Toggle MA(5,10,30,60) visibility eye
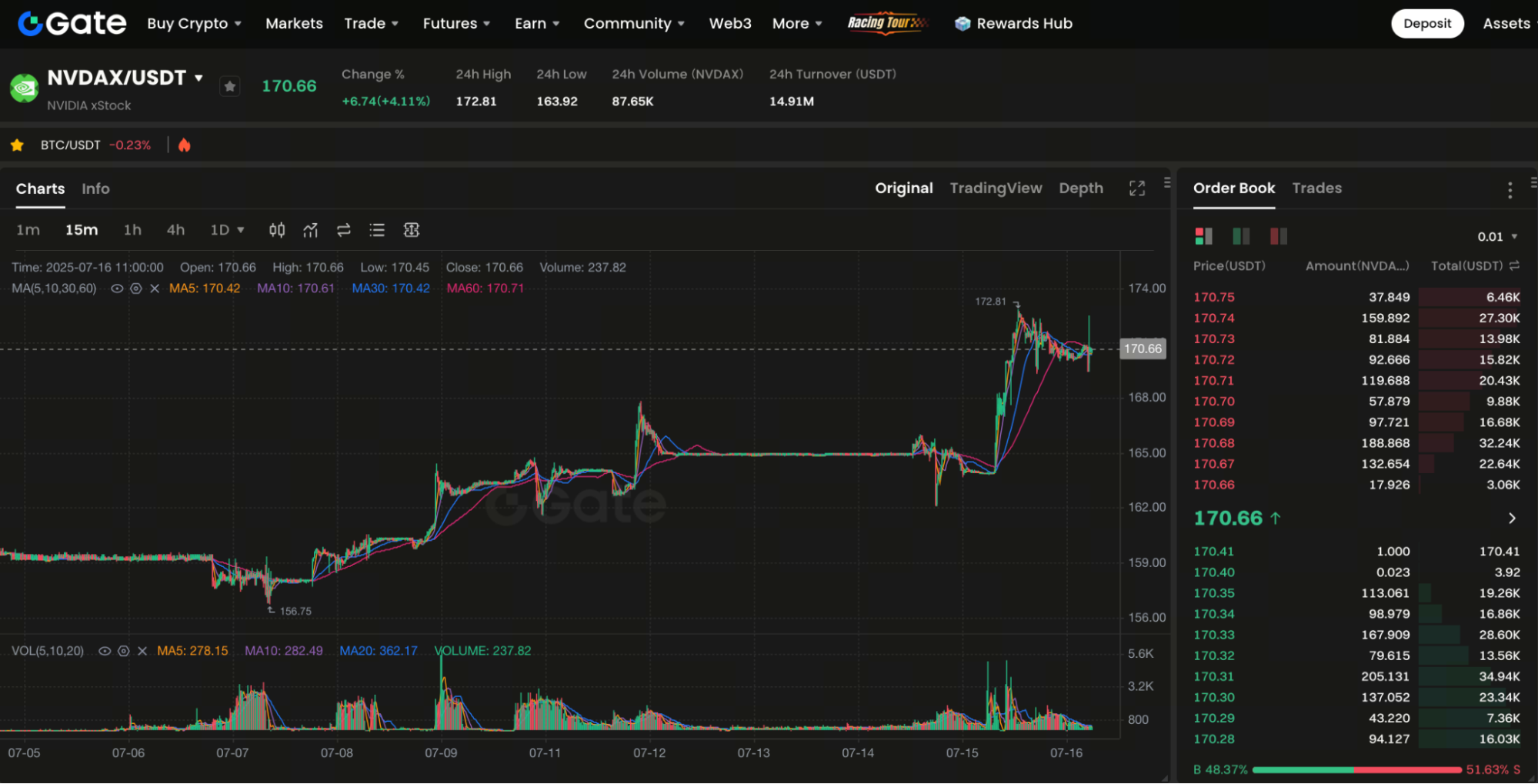Image resolution: width=1538 pixels, height=784 pixels. point(117,289)
